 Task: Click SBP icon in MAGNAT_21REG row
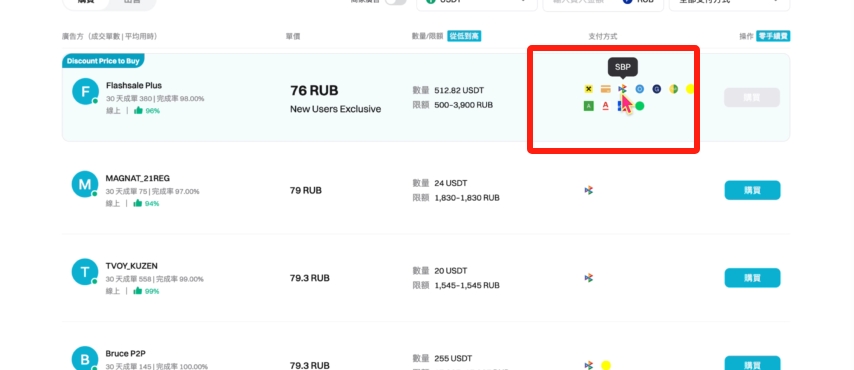tap(588, 190)
